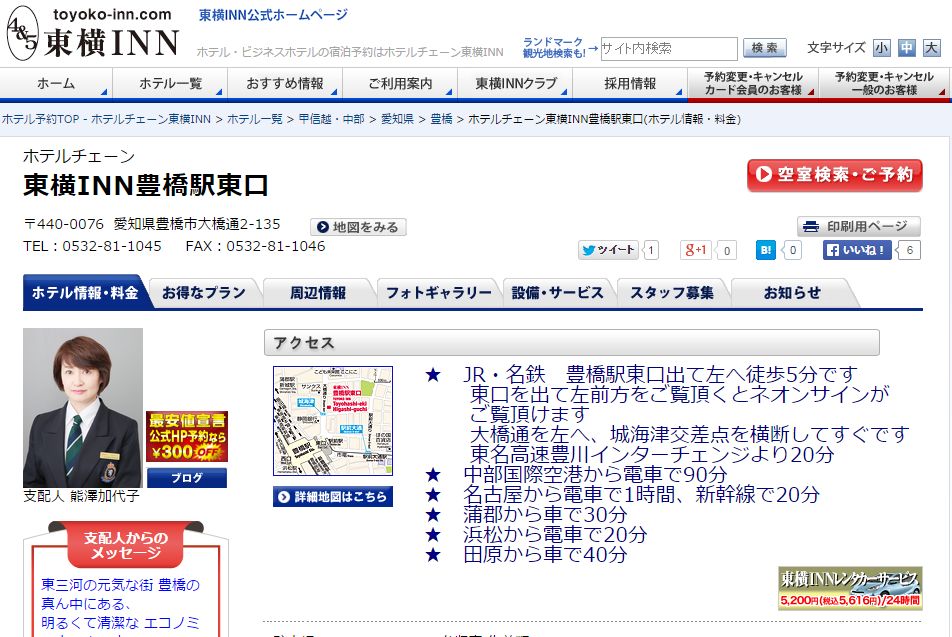Click the 詳細地図はこちら button

point(333,497)
